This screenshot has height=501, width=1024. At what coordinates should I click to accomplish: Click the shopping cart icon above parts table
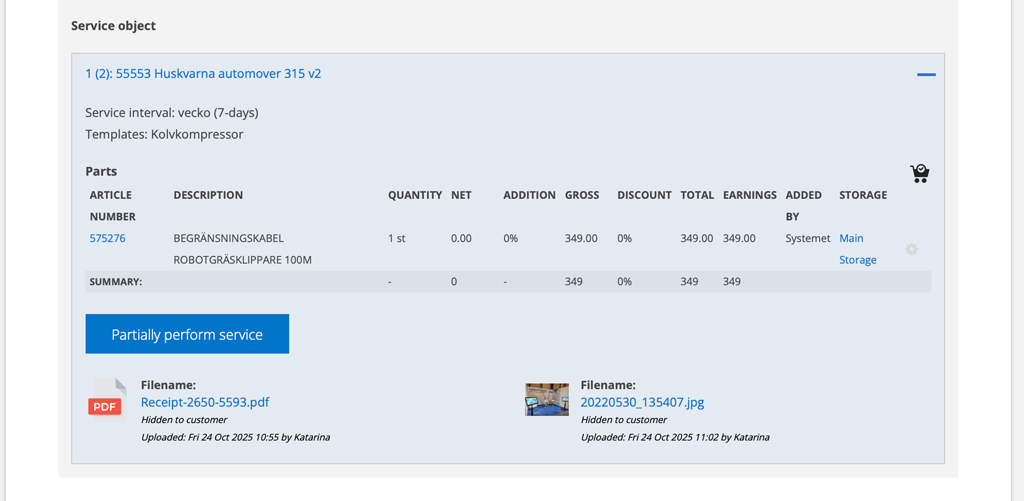920,173
